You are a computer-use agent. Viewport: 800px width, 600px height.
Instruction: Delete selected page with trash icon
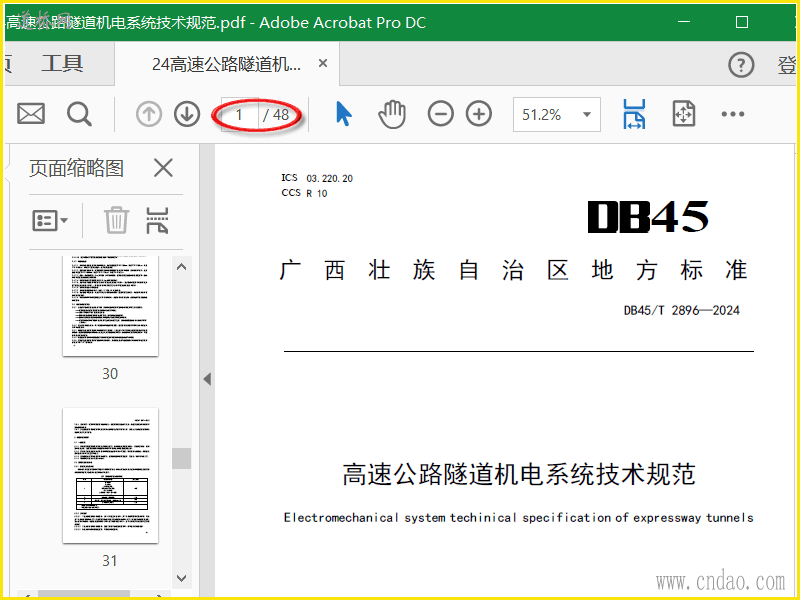click(116, 220)
